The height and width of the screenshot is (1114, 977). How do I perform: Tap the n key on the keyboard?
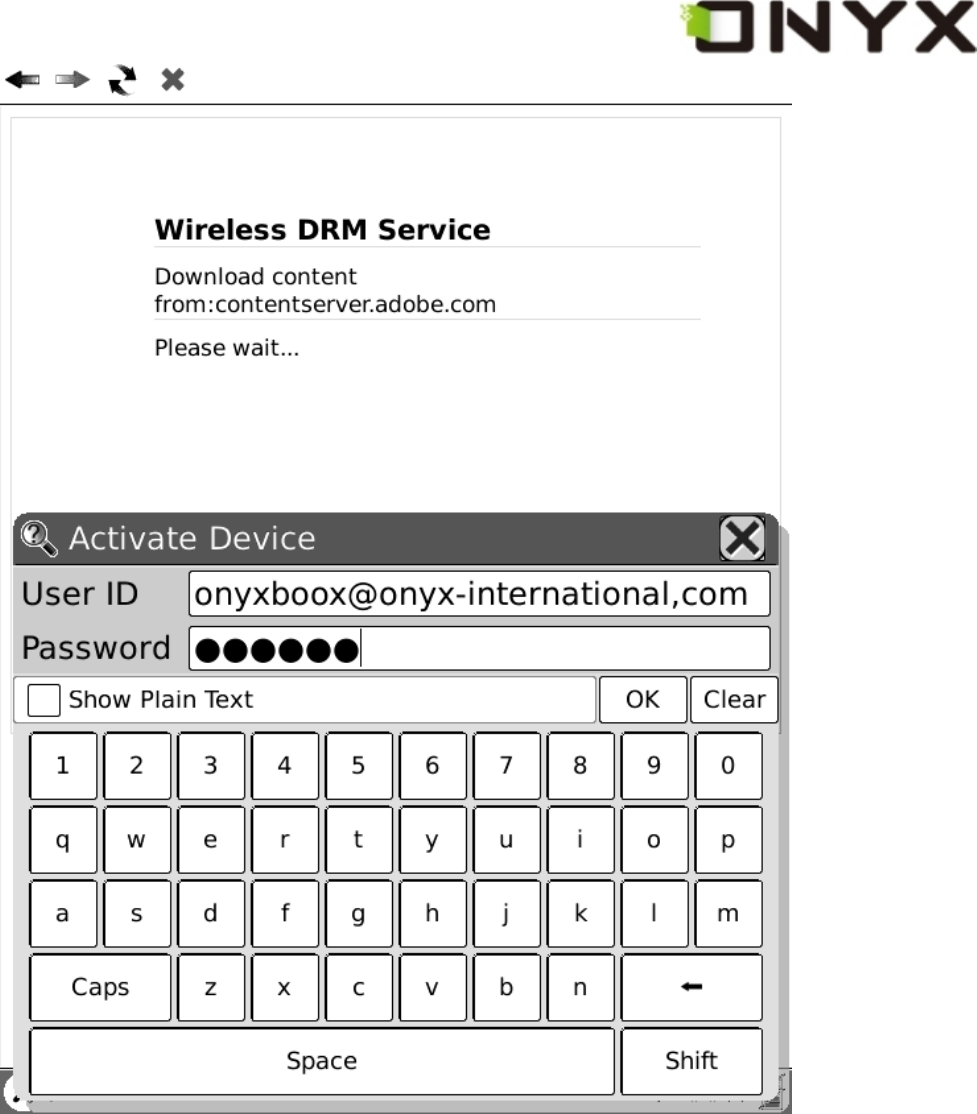[x=581, y=988]
